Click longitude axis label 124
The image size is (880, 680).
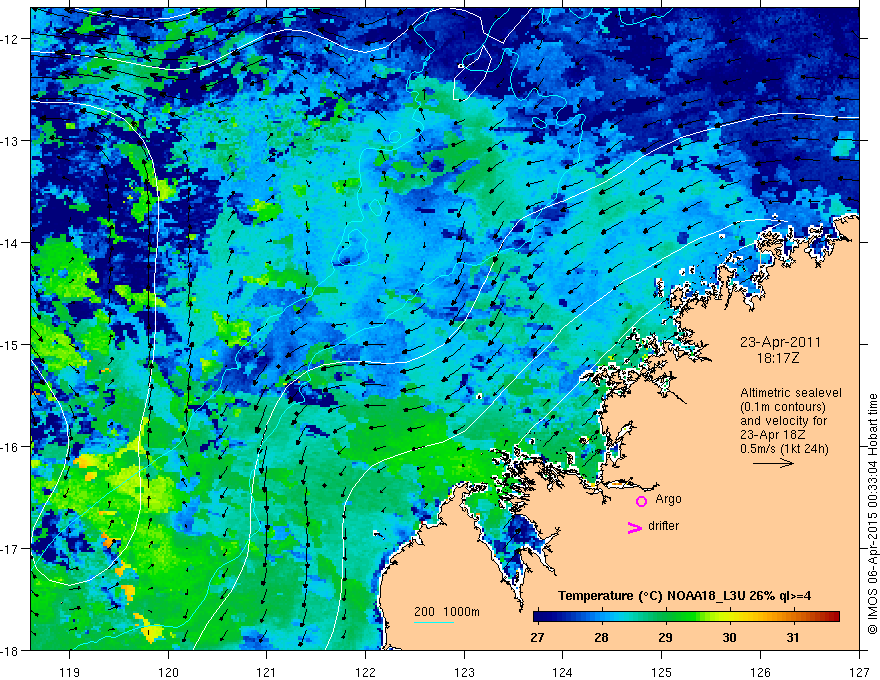pos(563,672)
